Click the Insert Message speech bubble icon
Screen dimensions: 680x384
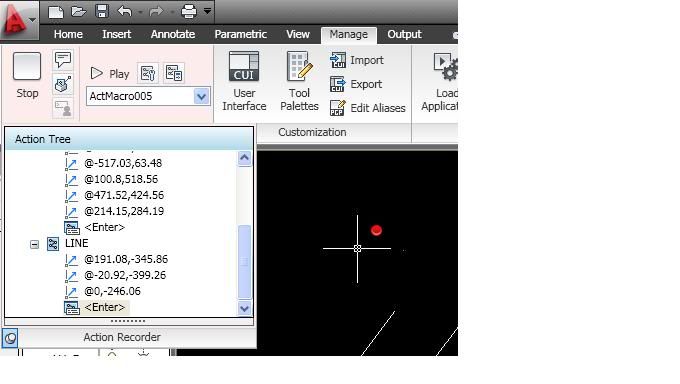point(63,59)
